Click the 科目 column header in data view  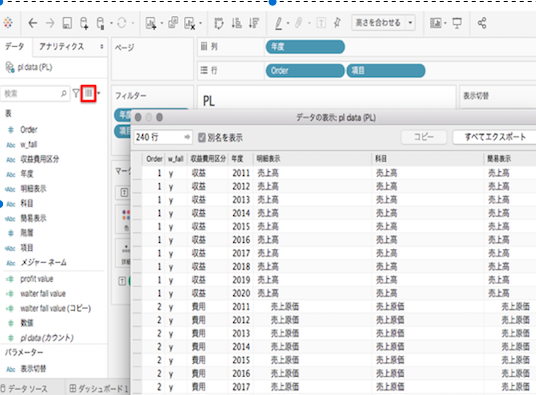point(381,159)
